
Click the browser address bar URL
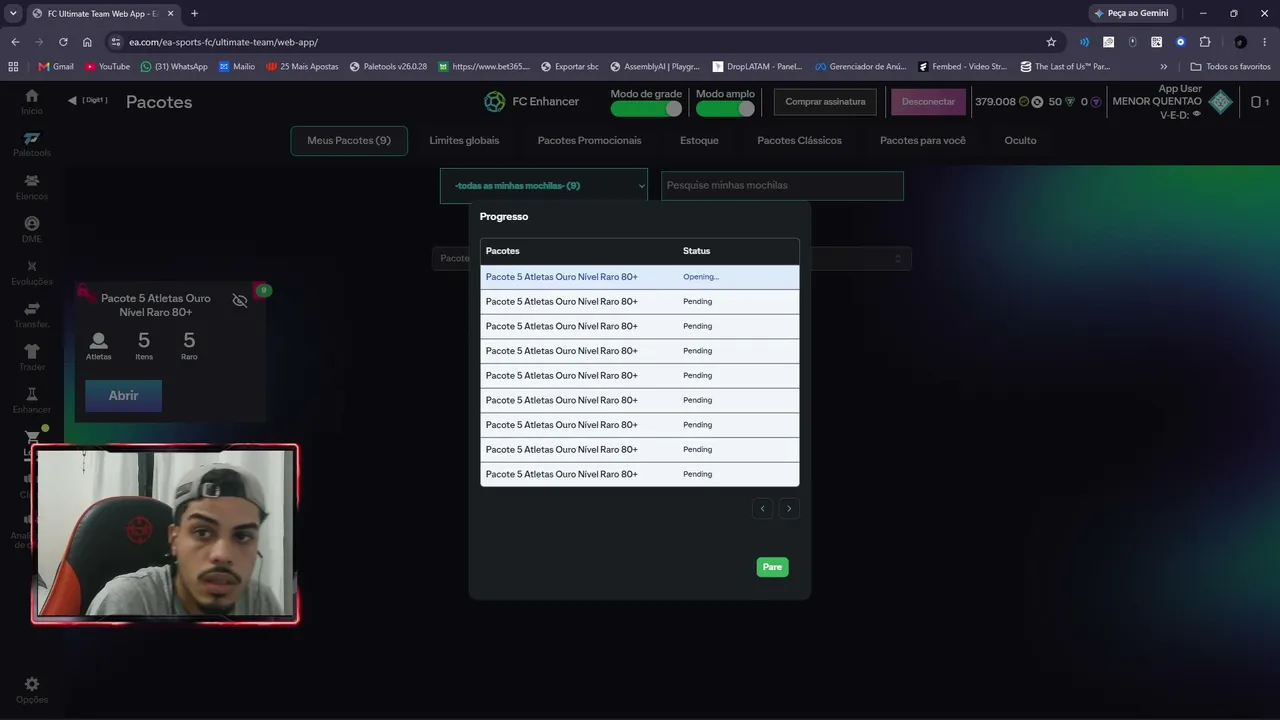pos(223,42)
